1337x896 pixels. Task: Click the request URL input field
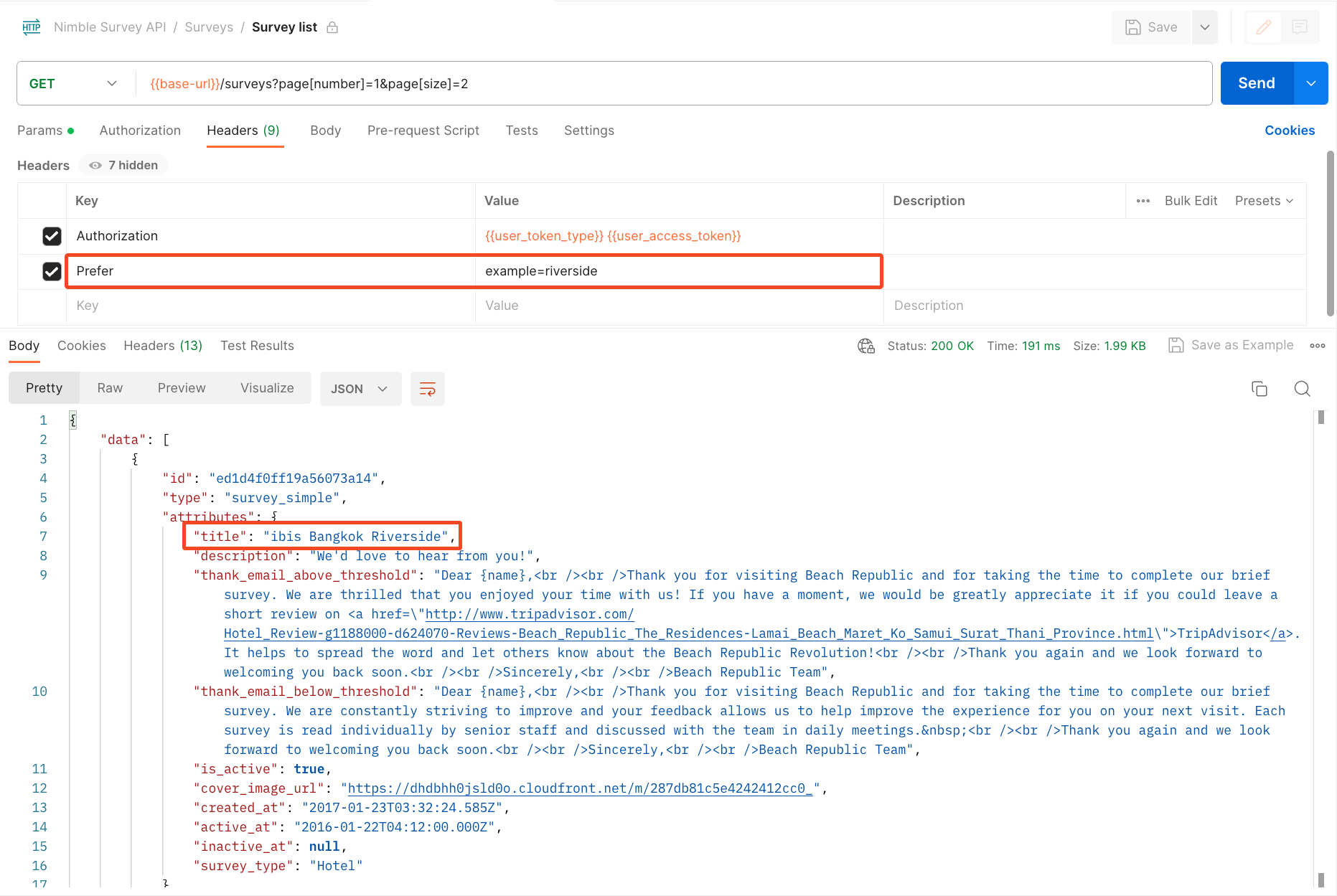675,84
